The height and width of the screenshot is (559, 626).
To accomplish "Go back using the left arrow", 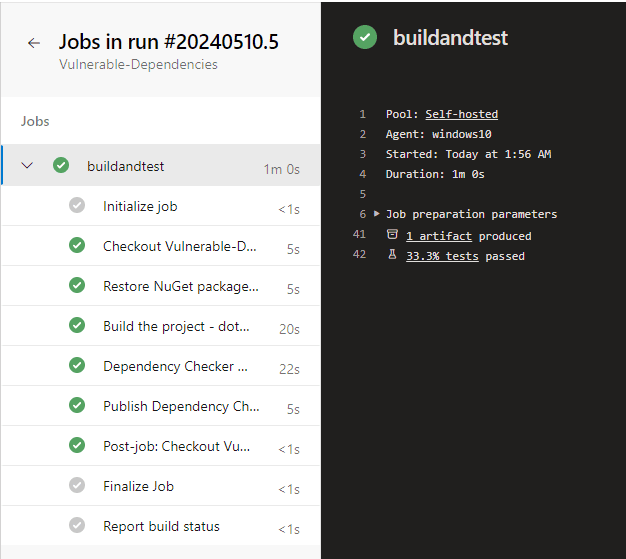I will [x=34, y=43].
